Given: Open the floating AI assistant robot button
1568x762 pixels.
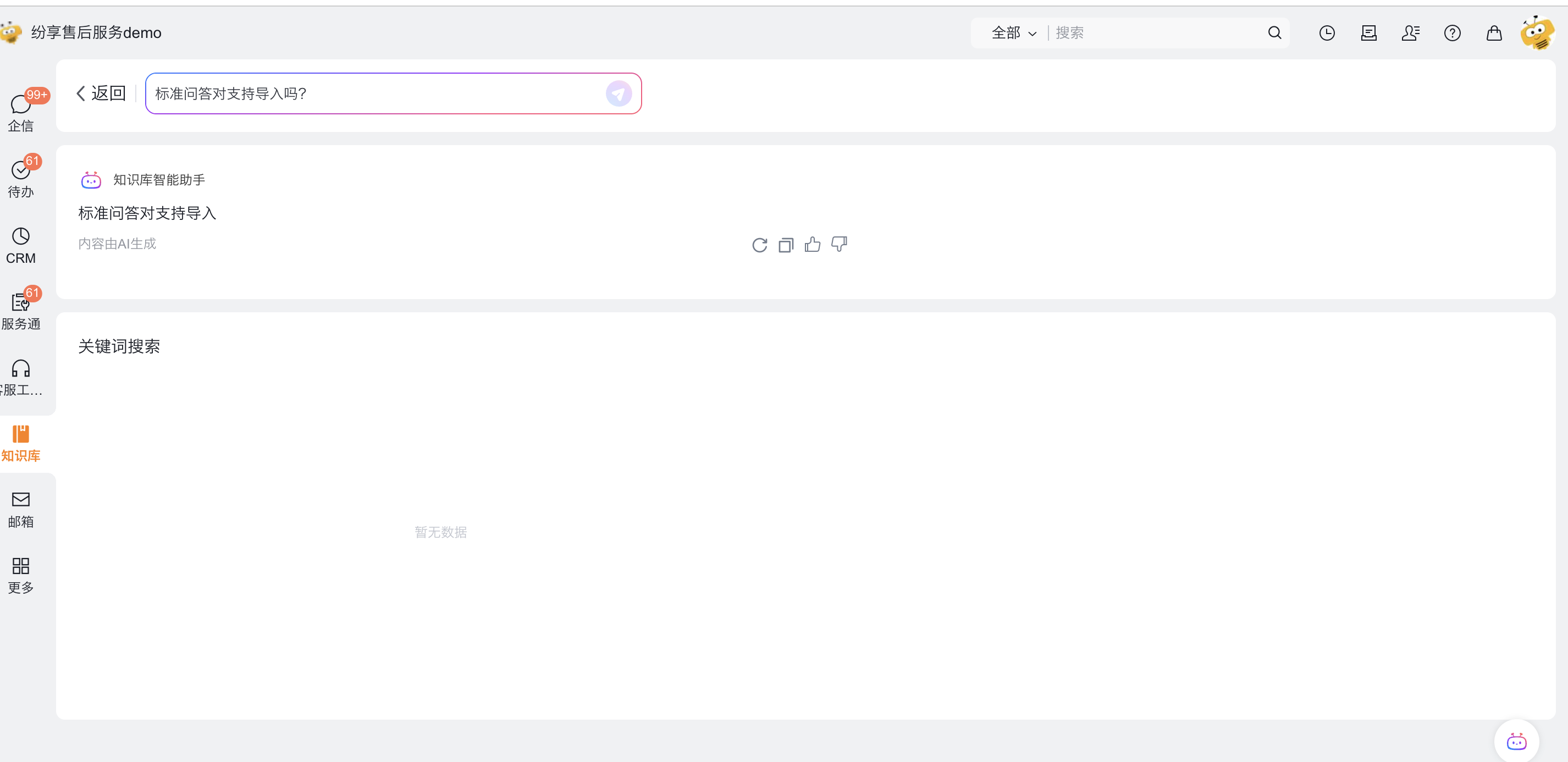Looking at the screenshot, I should pos(1516,741).
